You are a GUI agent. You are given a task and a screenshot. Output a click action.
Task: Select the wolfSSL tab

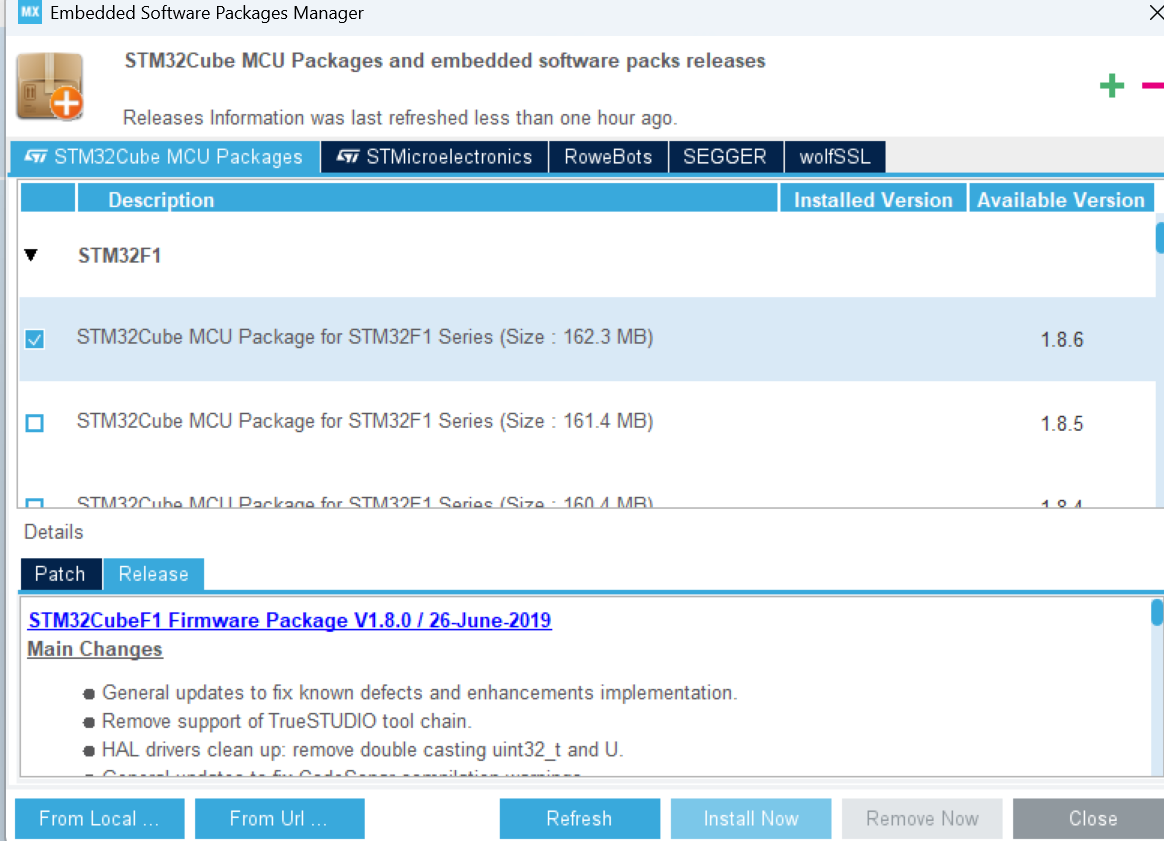click(x=834, y=157)
